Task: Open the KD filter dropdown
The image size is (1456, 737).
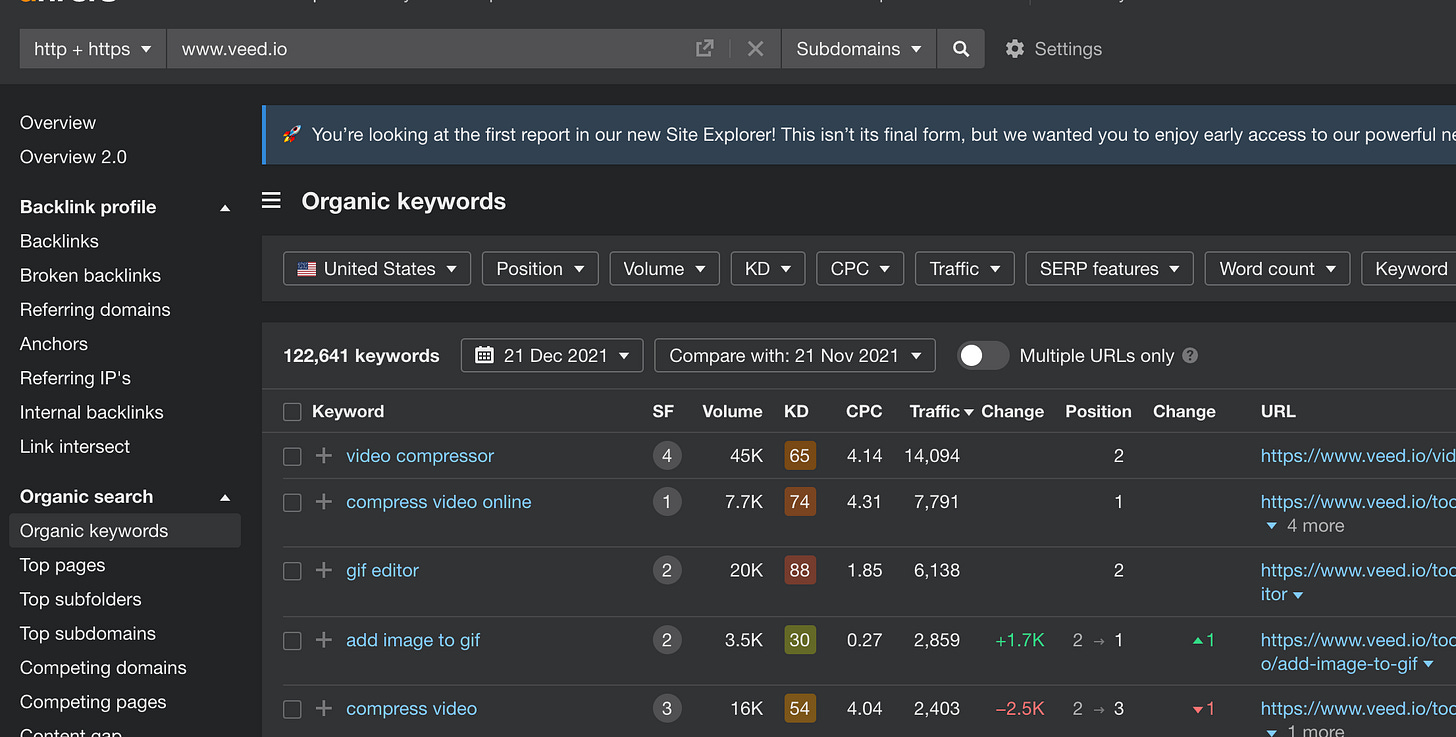Action: pyautogui.click(x=768, y=269)
